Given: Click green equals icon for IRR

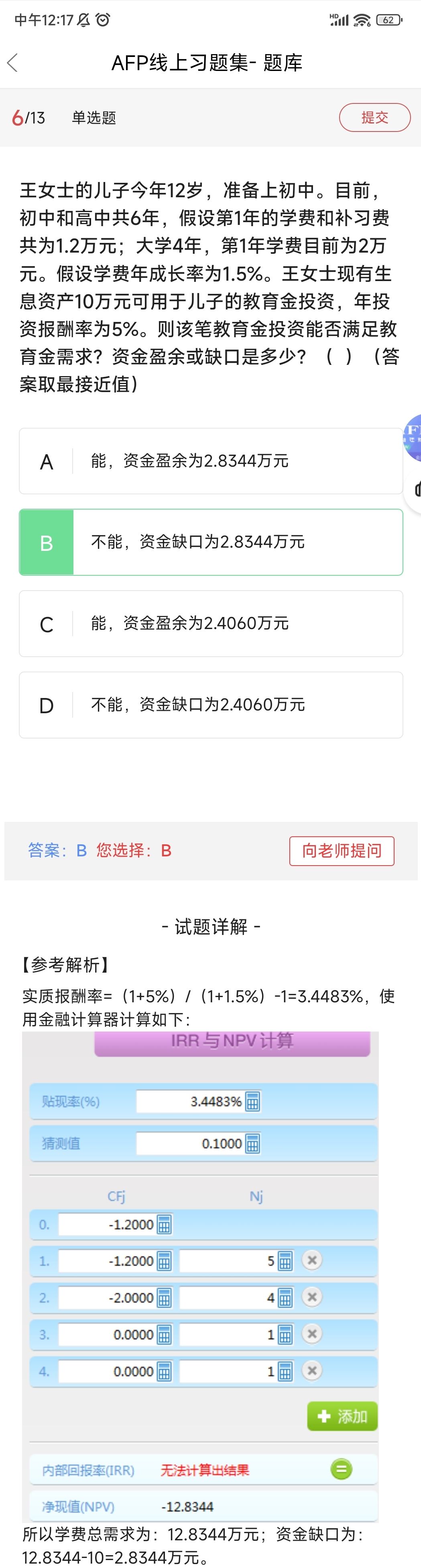Looking at the screenshot, I should pyautogui.click(x=341, y=1469).
